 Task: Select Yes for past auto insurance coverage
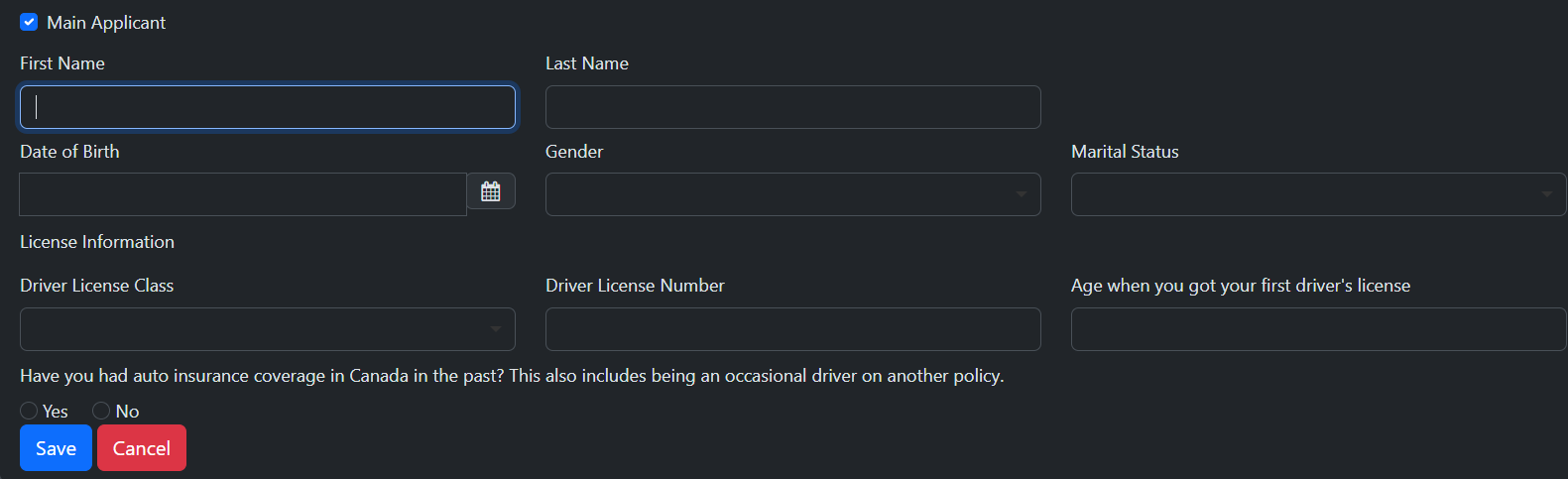[29, 411]
